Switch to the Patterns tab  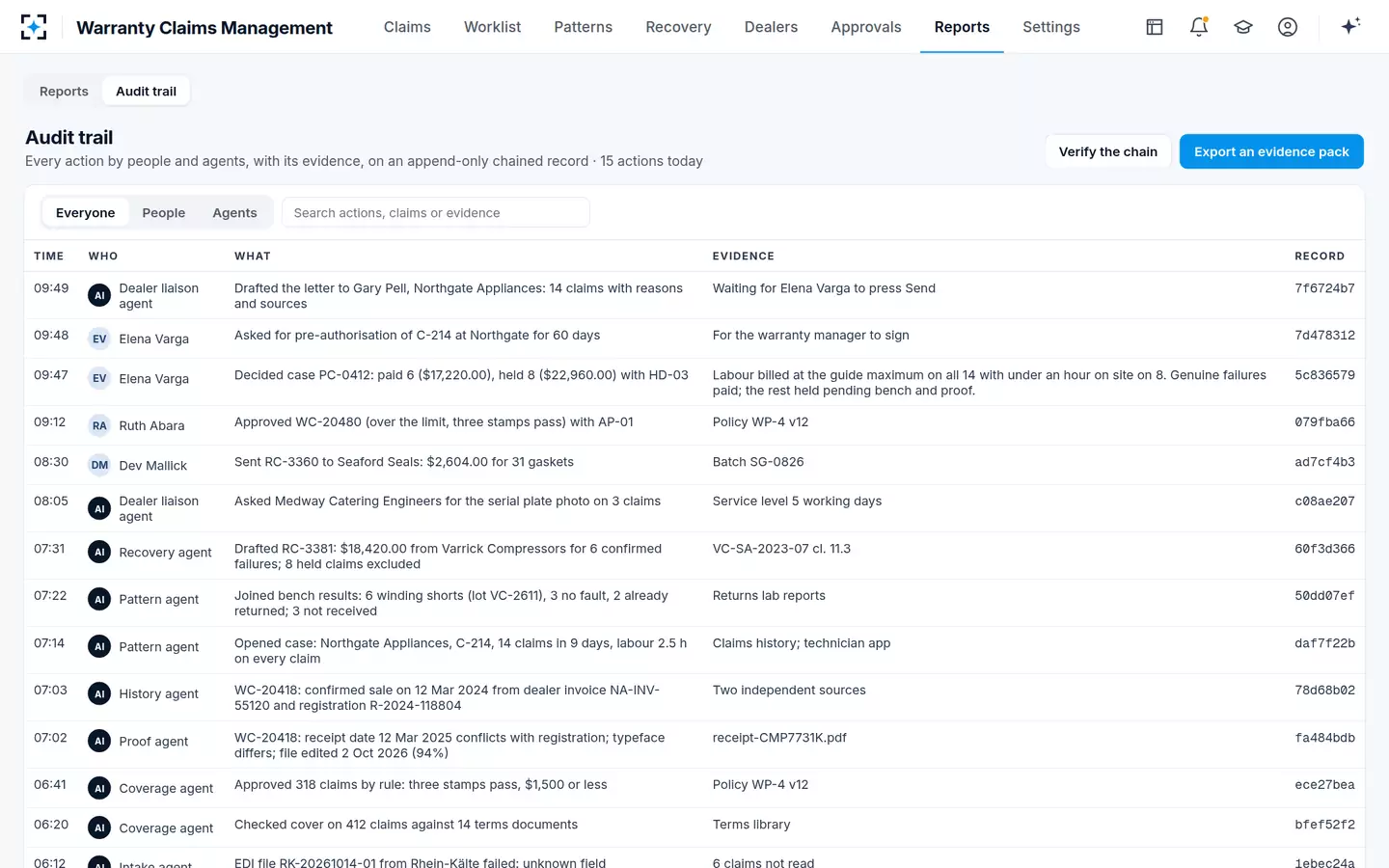pos(583,27)
